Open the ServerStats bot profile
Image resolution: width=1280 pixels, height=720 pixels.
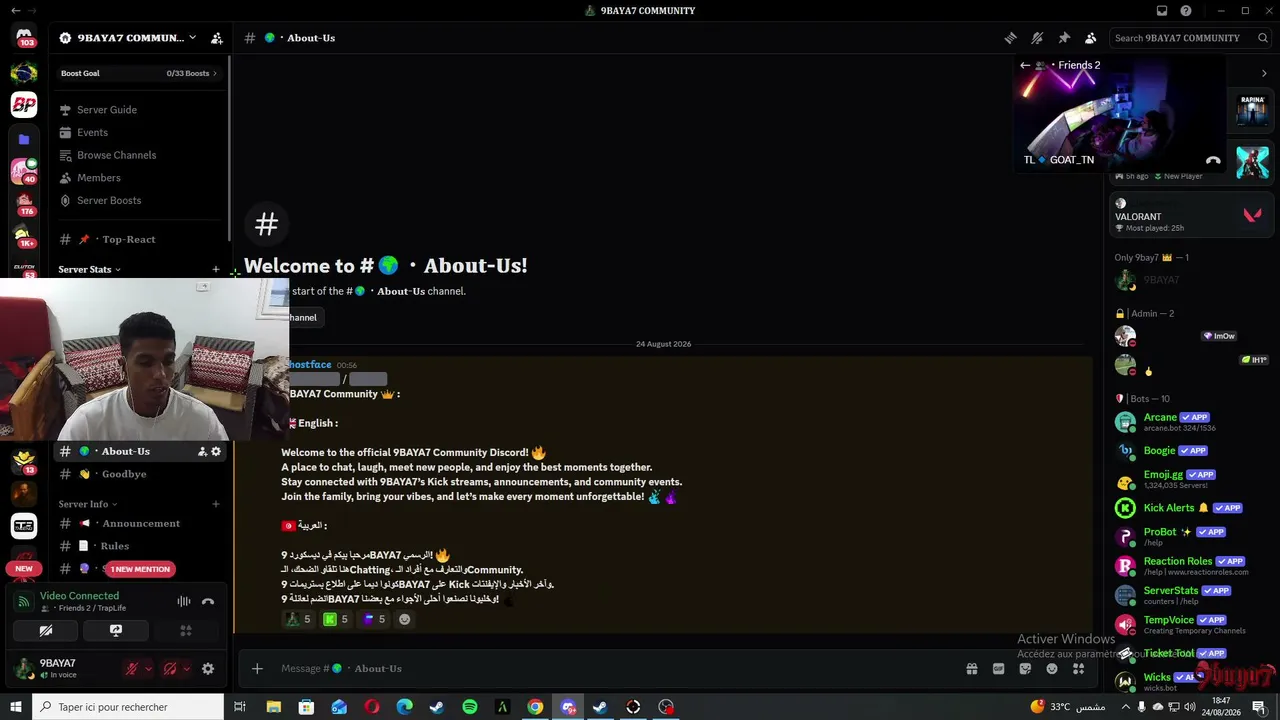[1190, 595]
